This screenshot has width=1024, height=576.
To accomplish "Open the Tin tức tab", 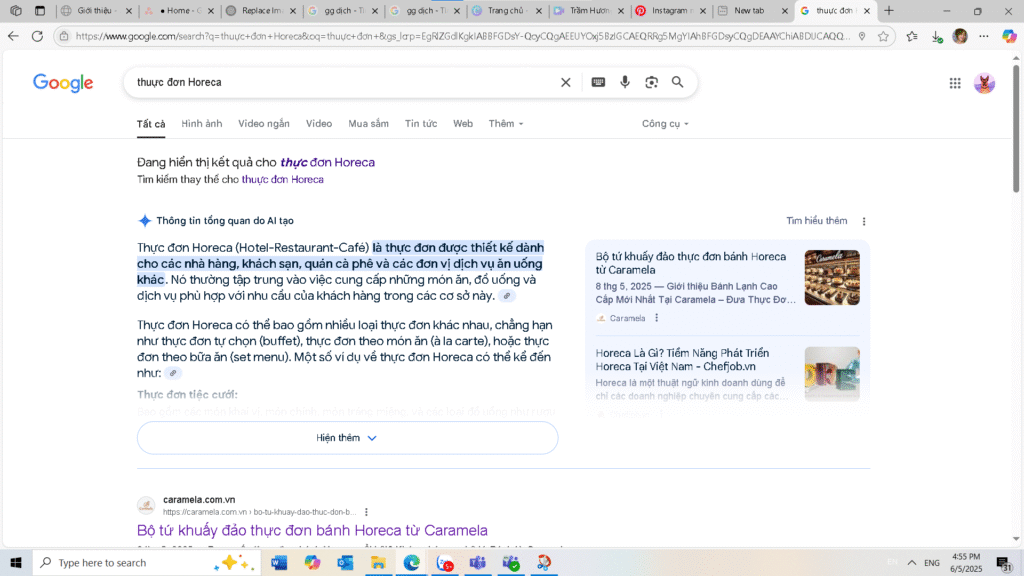I will click(x=421, y=123).
